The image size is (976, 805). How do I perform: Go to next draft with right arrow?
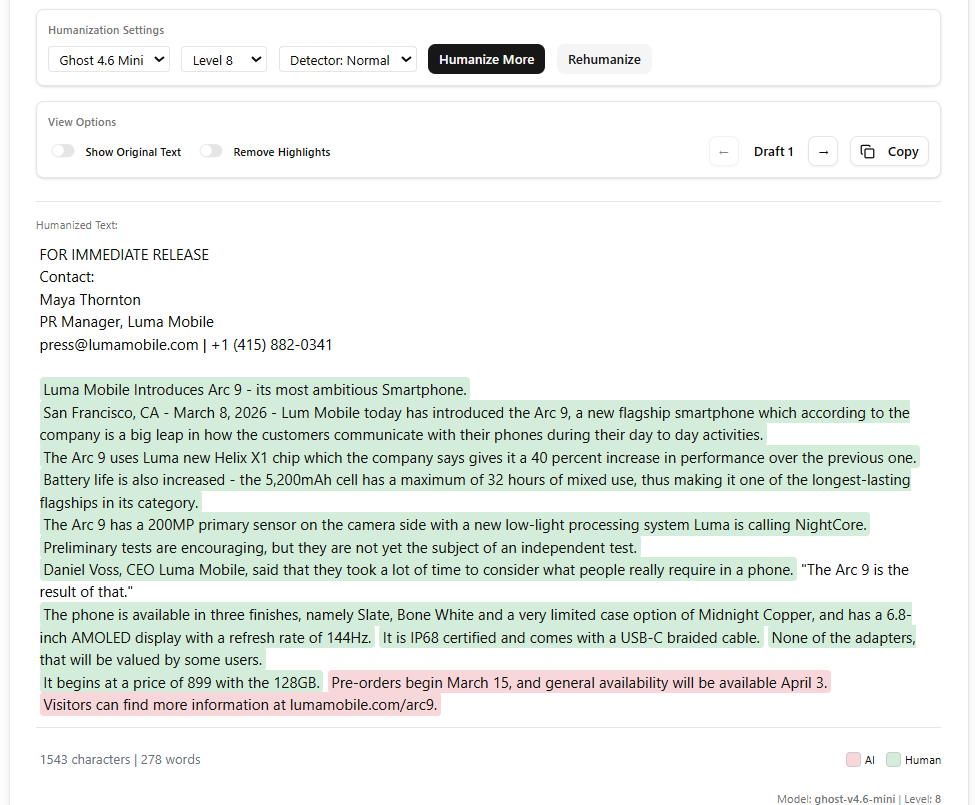click(x=822, y=151)
